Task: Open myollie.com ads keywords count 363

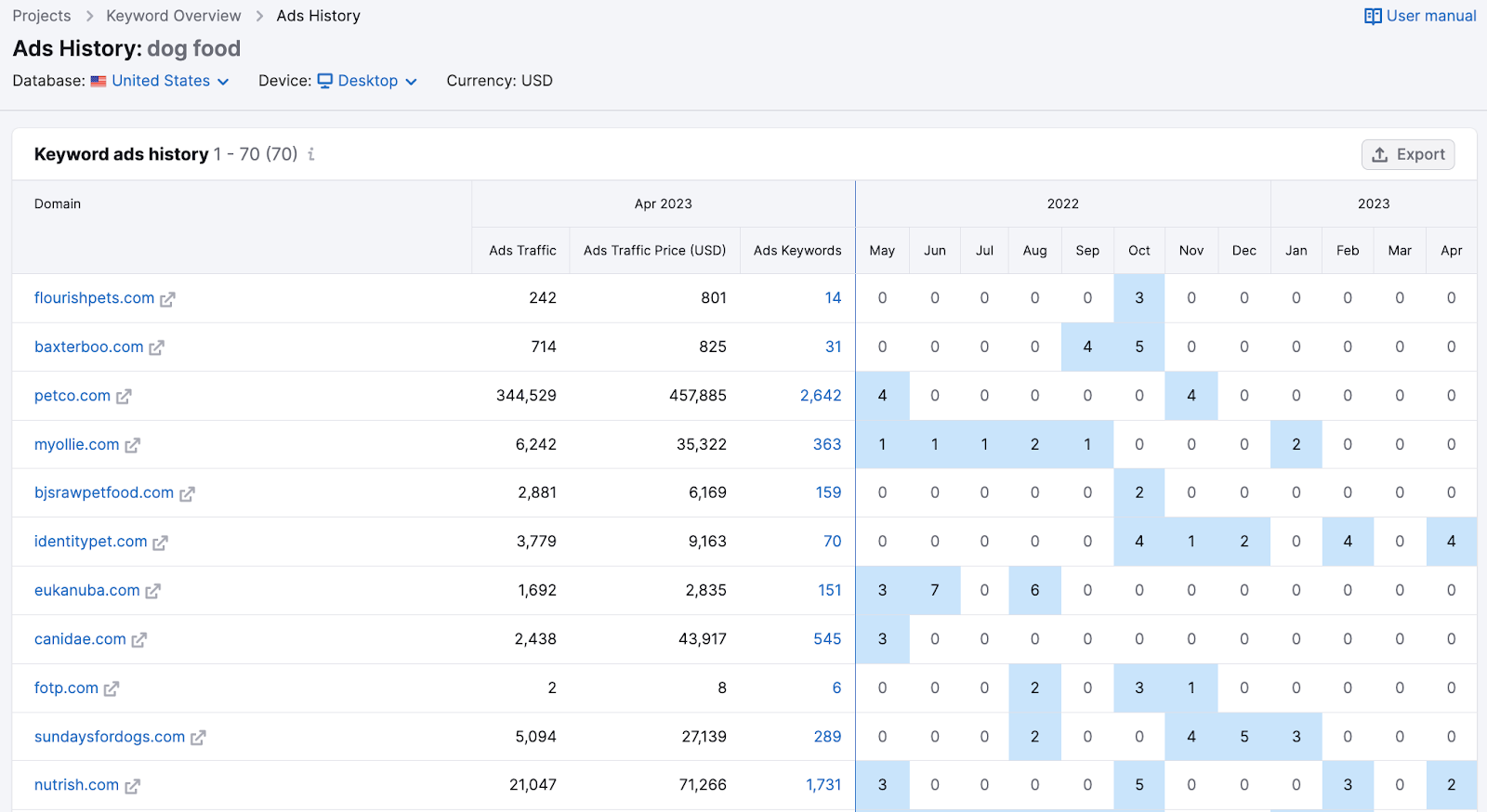Action: point(827,445)
